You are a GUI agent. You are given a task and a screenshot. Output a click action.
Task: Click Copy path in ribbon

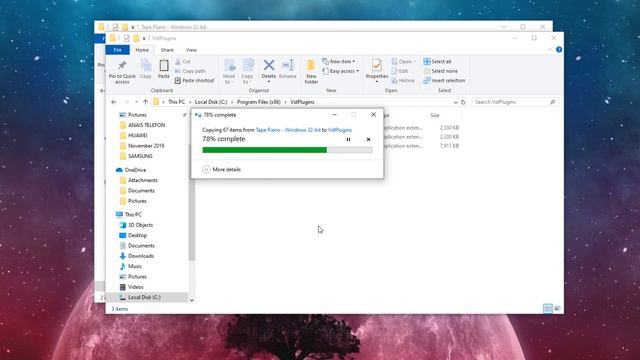point(190,71)
